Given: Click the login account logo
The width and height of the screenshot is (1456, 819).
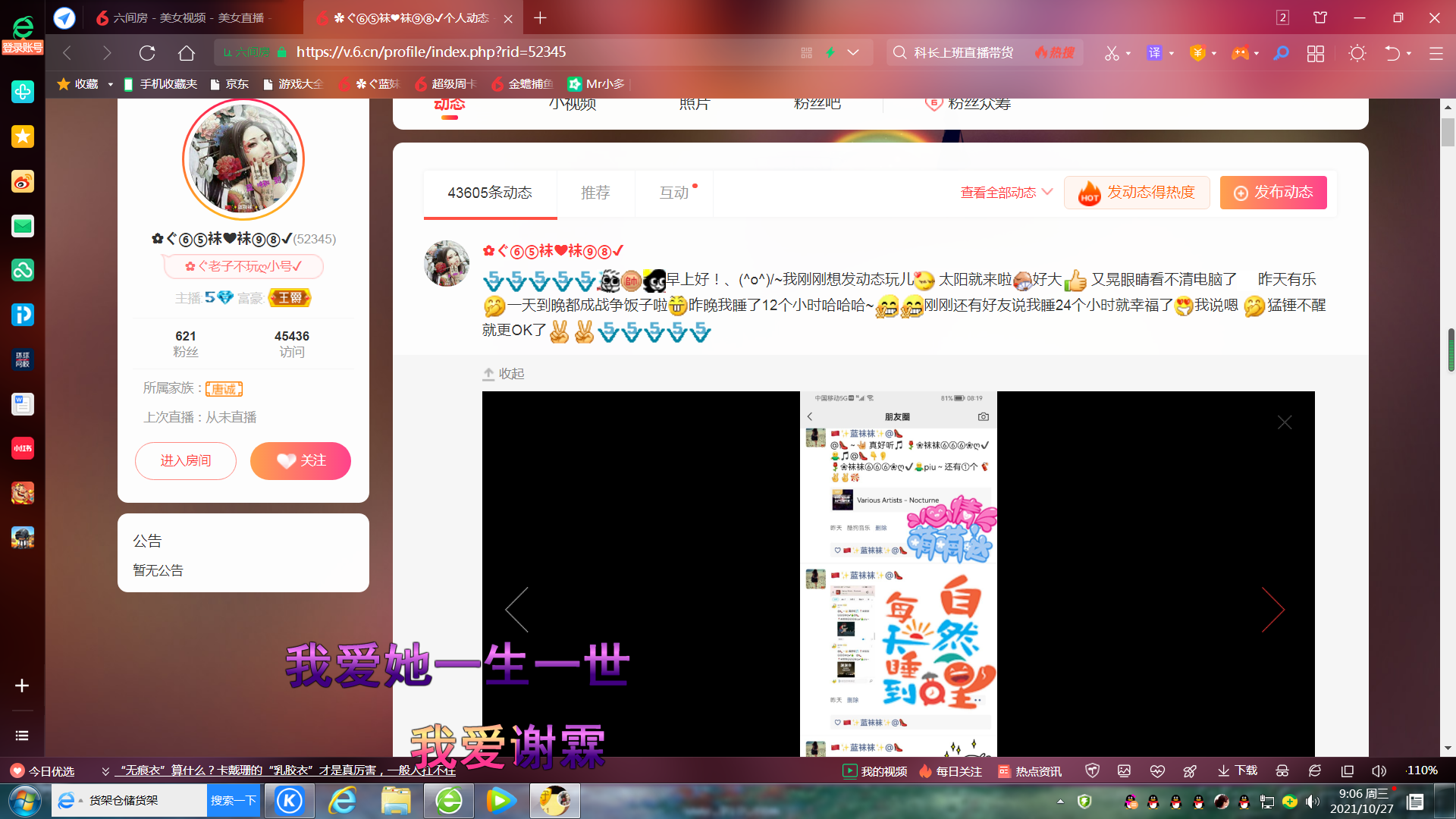Looking at the screenshot, I should click(x=23, y=36).
